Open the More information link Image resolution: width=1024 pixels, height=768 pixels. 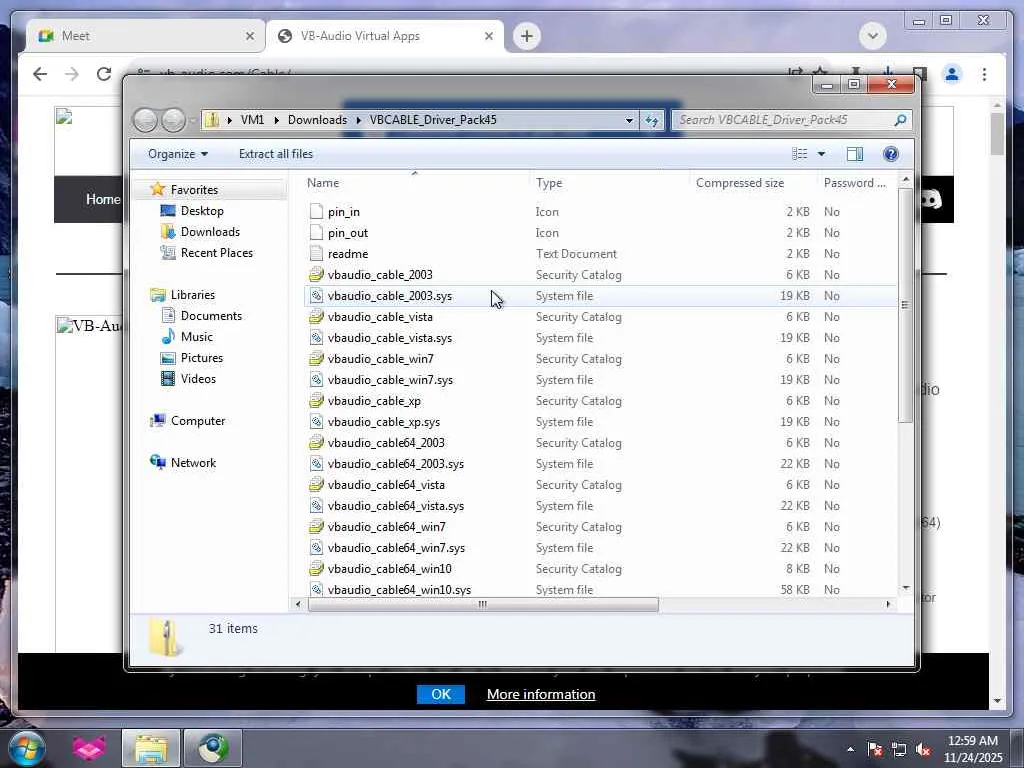pyautogui.click(x=541, y=694)
